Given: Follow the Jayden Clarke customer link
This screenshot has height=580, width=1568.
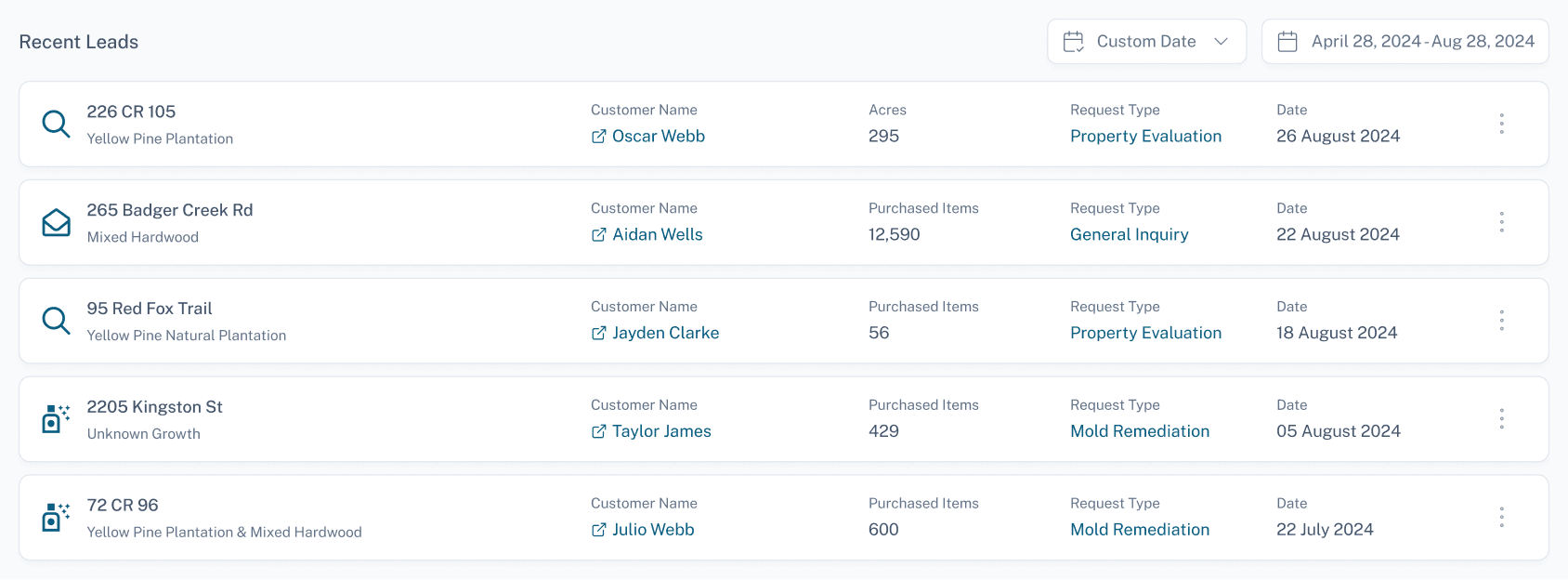Looking at the screenshot, I should pyautogui.click(x=665, y=334).
